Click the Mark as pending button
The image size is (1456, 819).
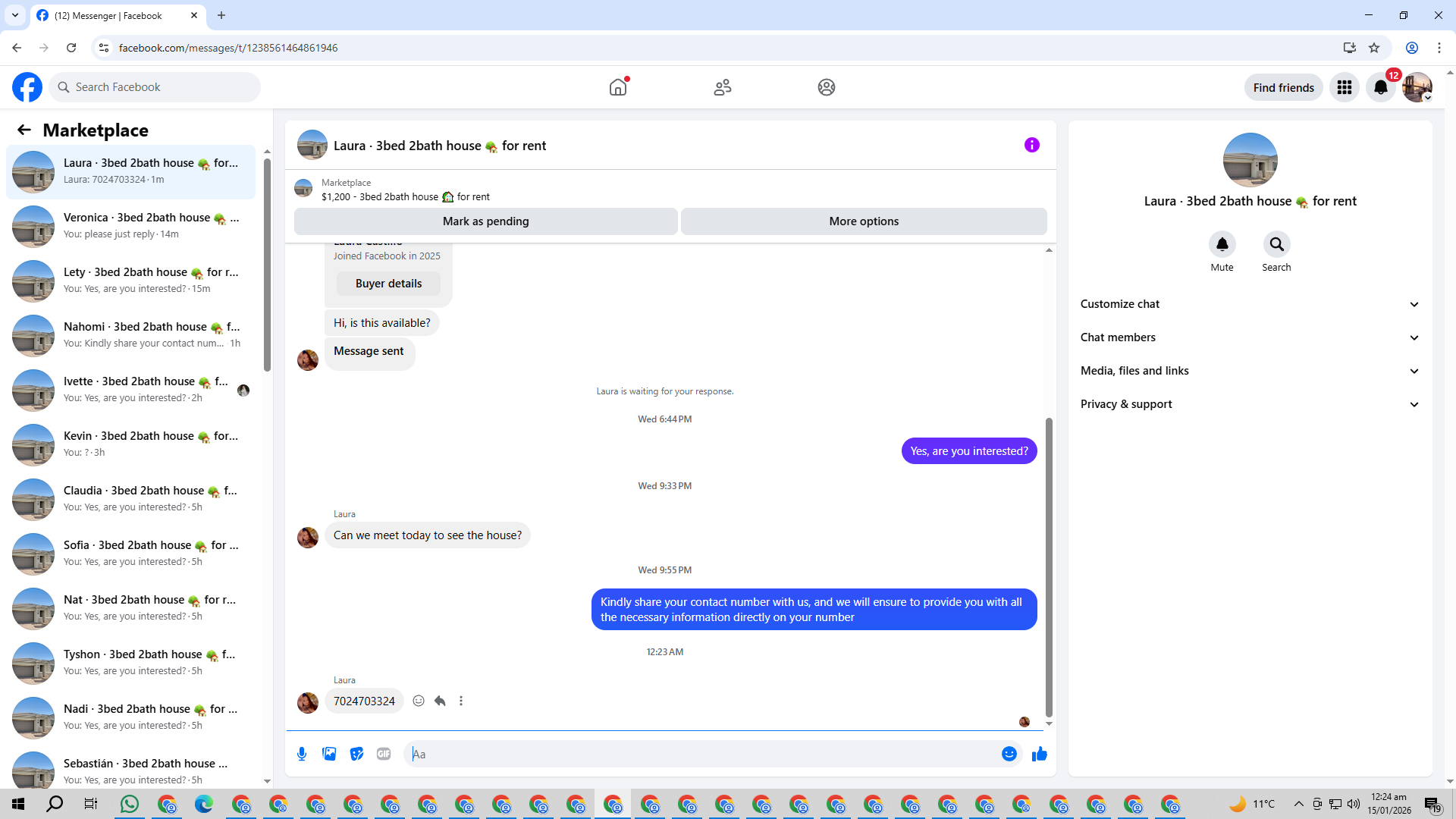coord(485,221)
